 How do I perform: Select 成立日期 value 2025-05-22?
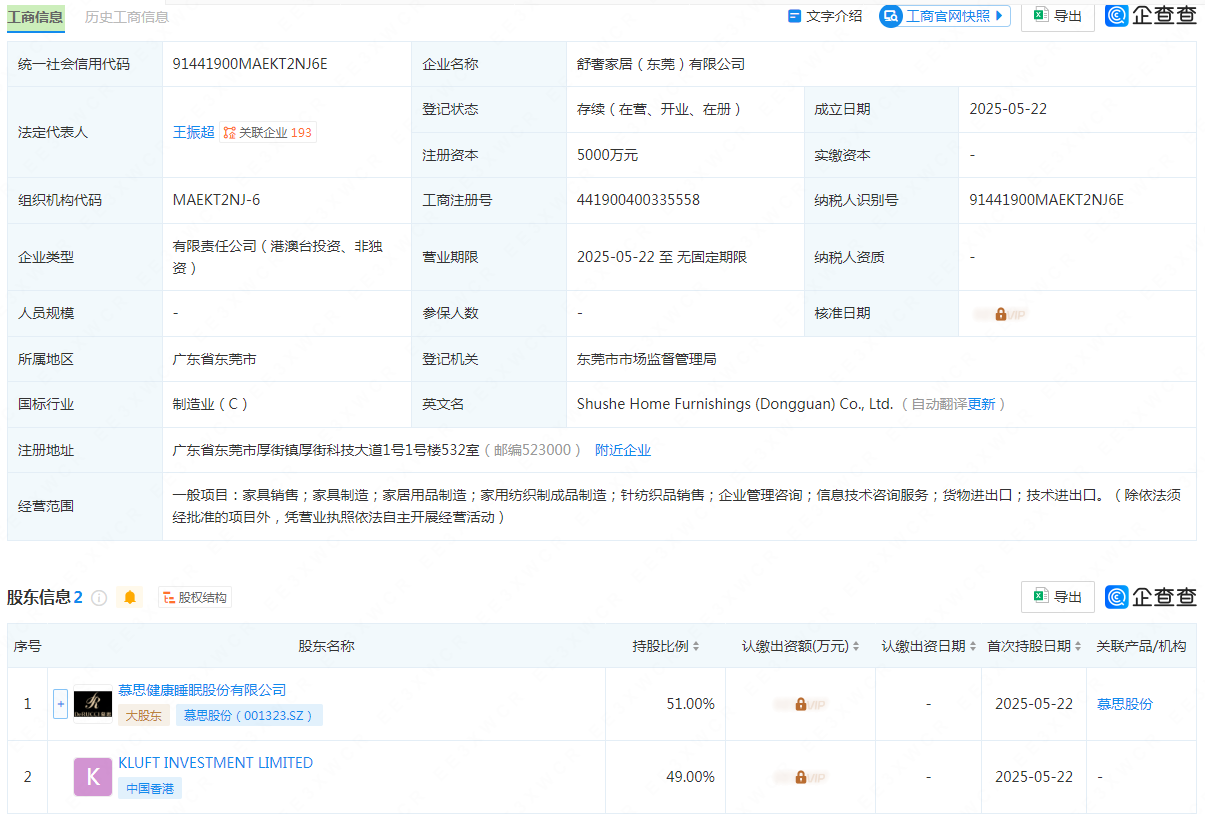(1008, 109)
